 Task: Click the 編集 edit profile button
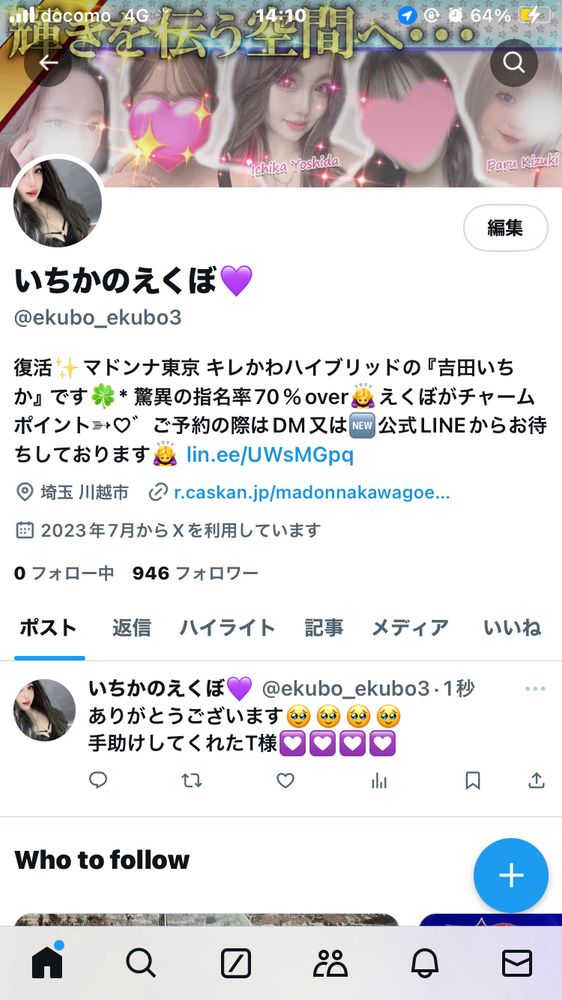[505, 228]
